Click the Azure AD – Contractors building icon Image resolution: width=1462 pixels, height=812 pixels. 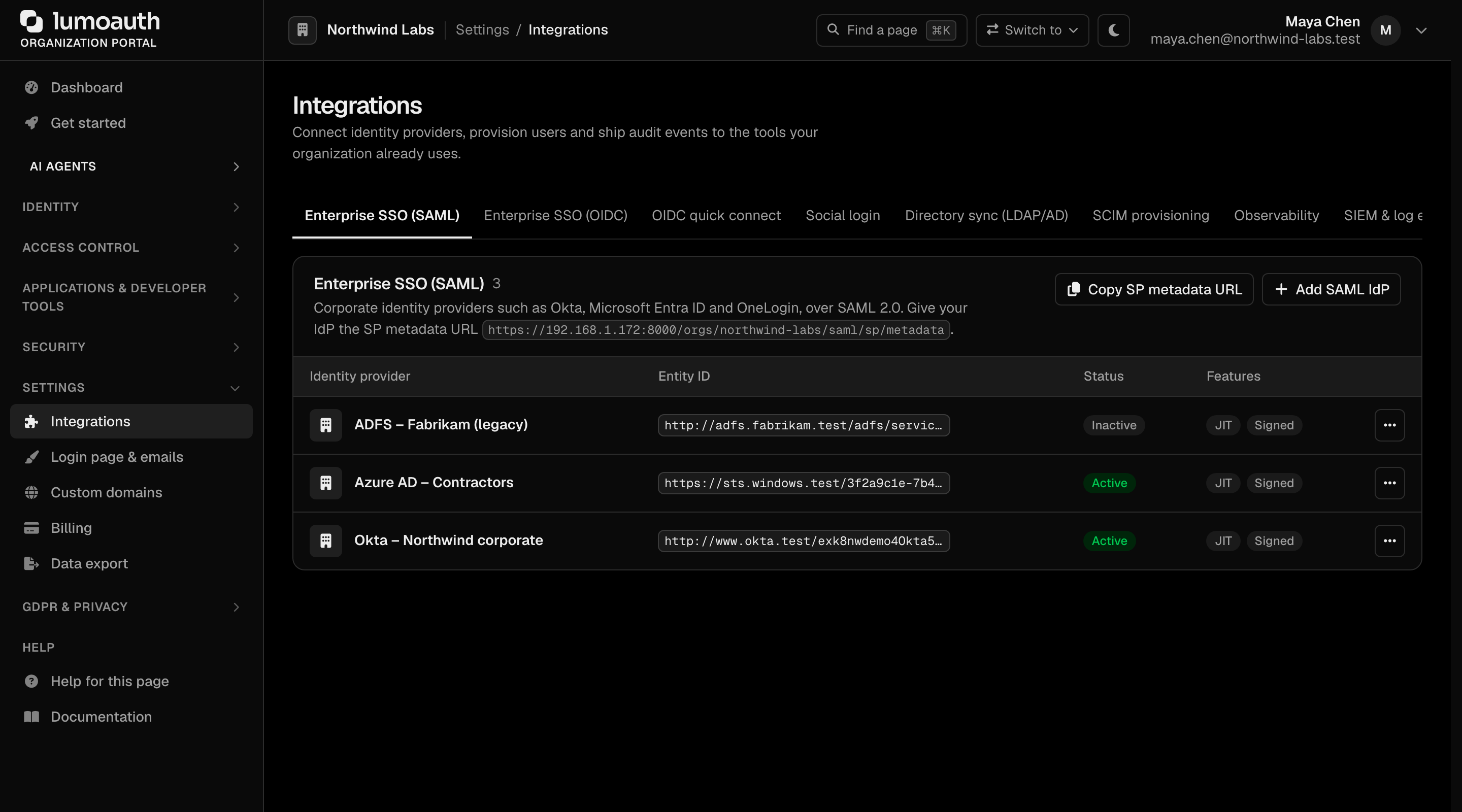[326, 483]
